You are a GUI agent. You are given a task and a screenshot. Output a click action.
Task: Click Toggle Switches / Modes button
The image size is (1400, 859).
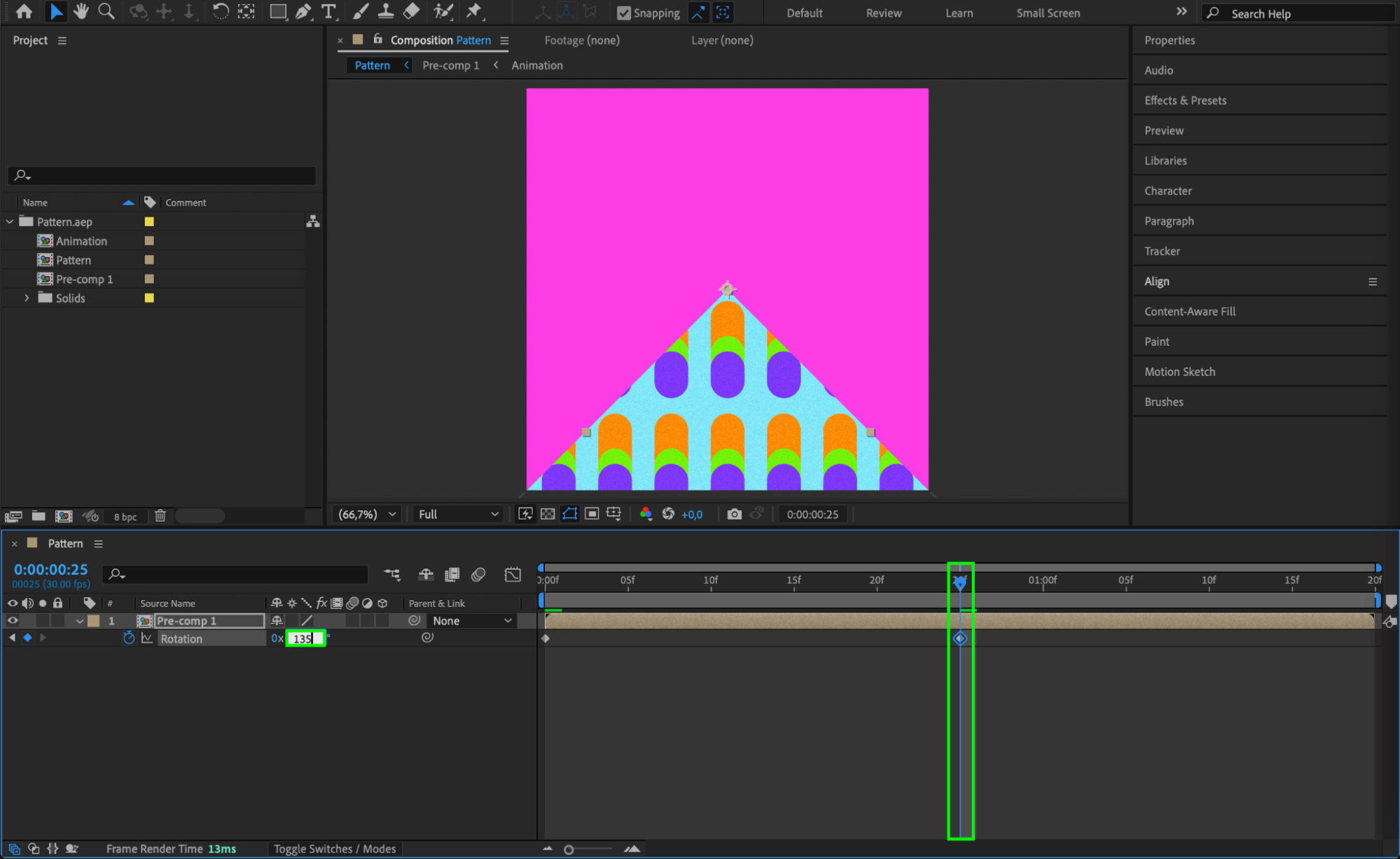pyautogui.click(x=334, y=848)
